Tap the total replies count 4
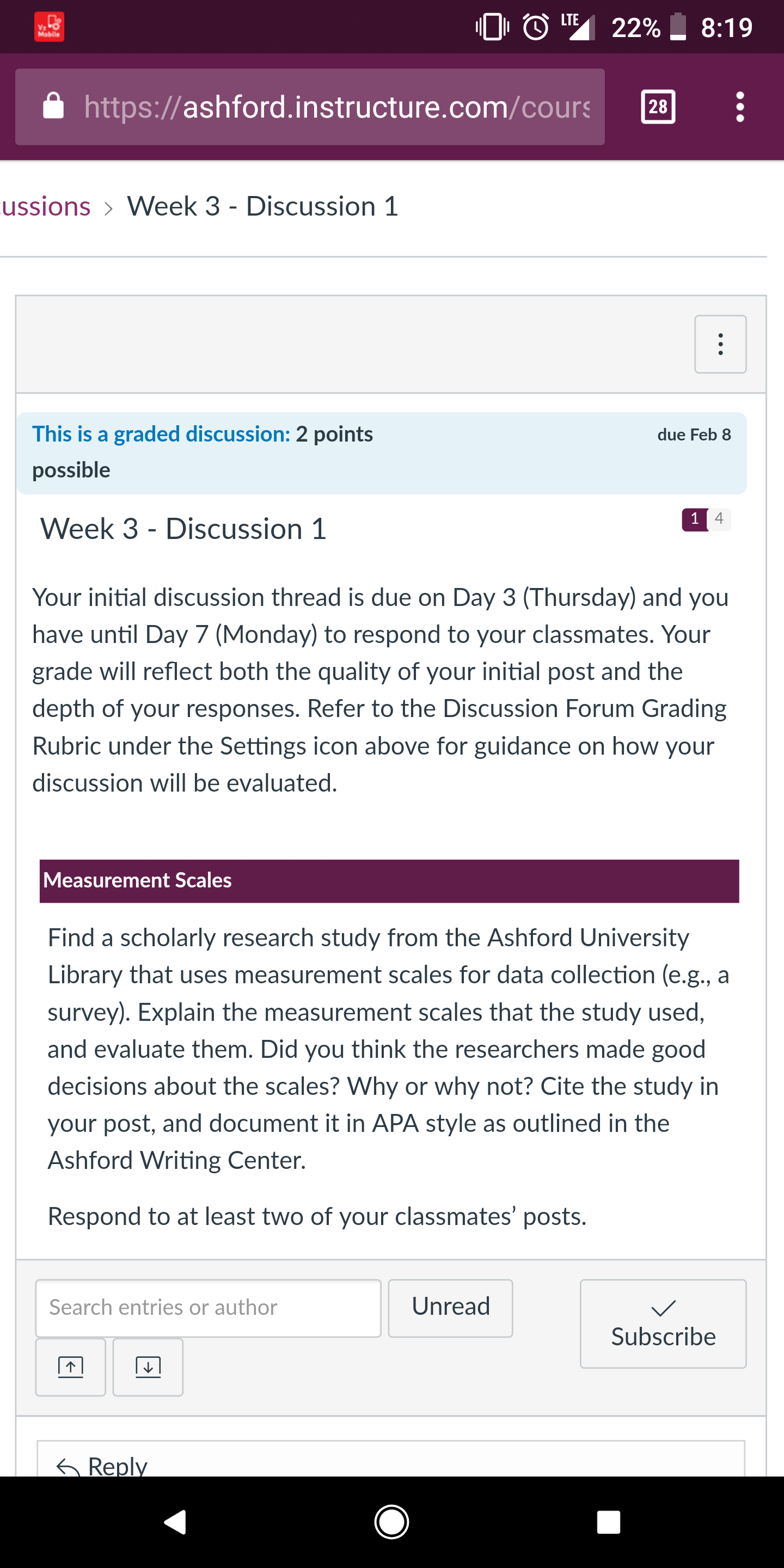The width and height of the screenshot is (784, 1568). coord(719,519)
